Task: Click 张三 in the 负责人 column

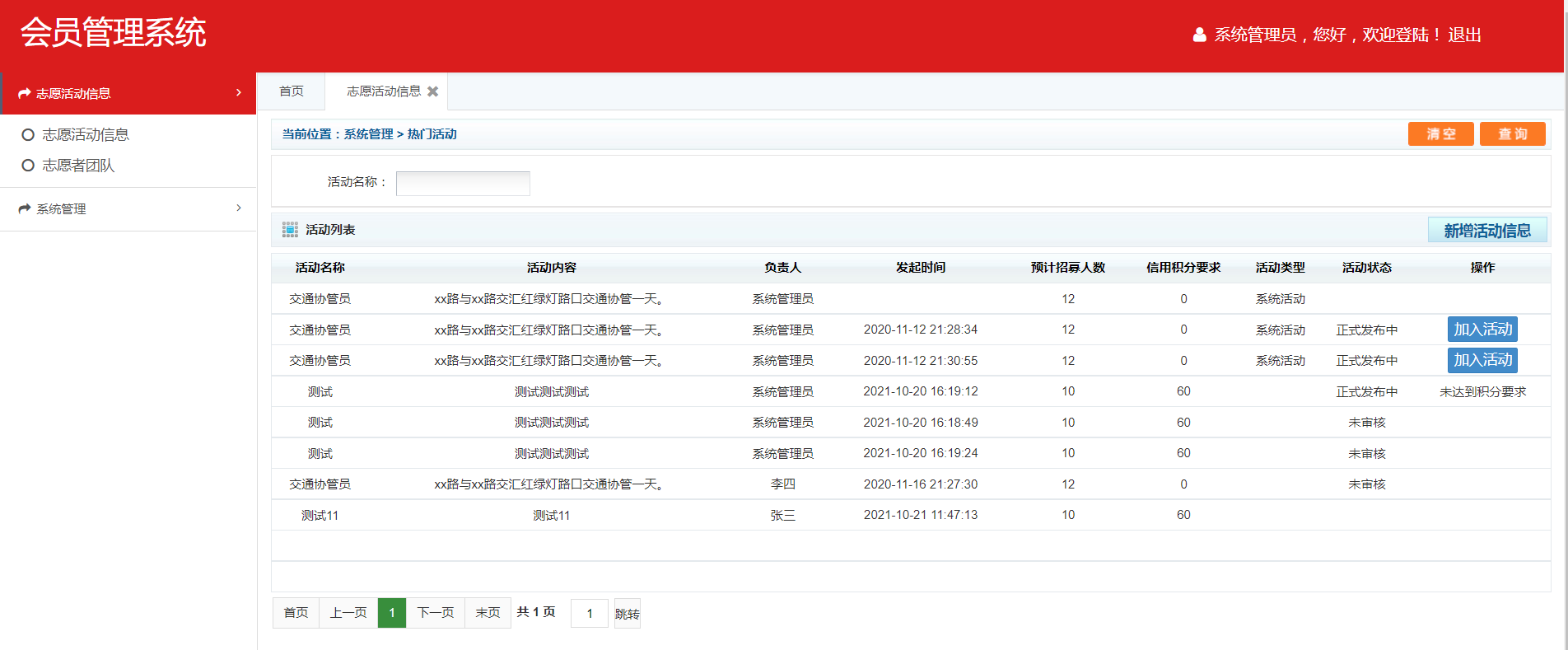Action: [782, 516]
